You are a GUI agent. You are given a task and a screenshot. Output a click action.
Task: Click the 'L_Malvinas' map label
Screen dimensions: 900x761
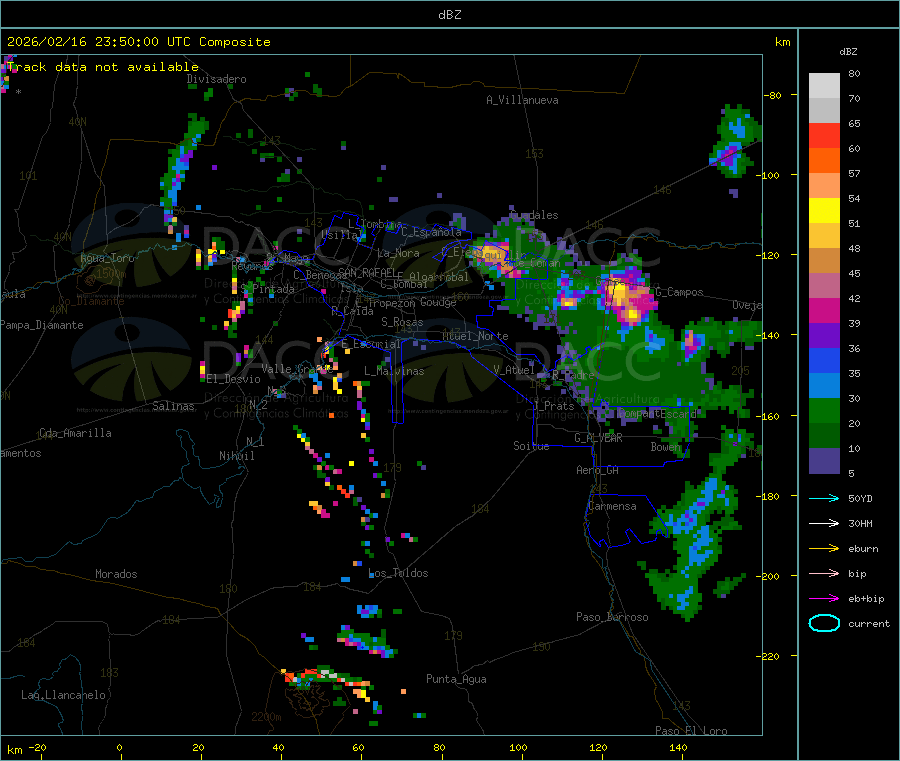(x=394, y=371)
